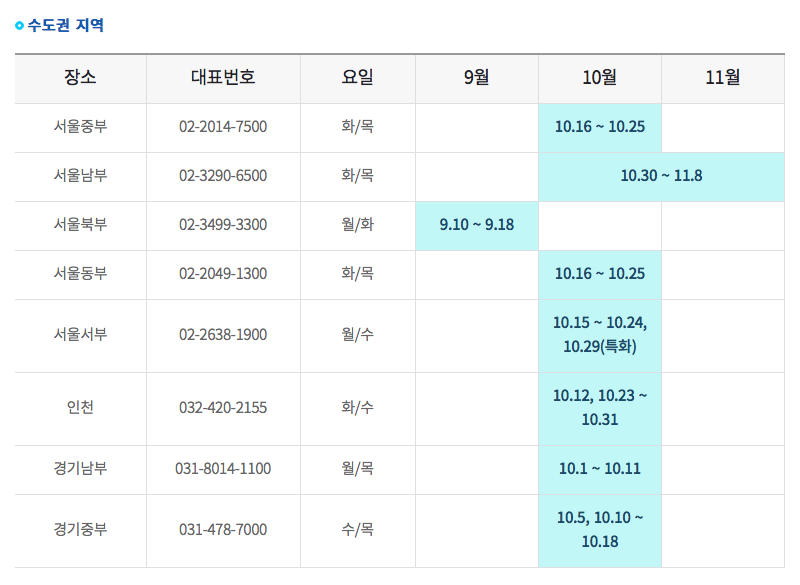Click the 9월 column header
The height and width of the screenshot is (585, 800).
click(476, 78)
